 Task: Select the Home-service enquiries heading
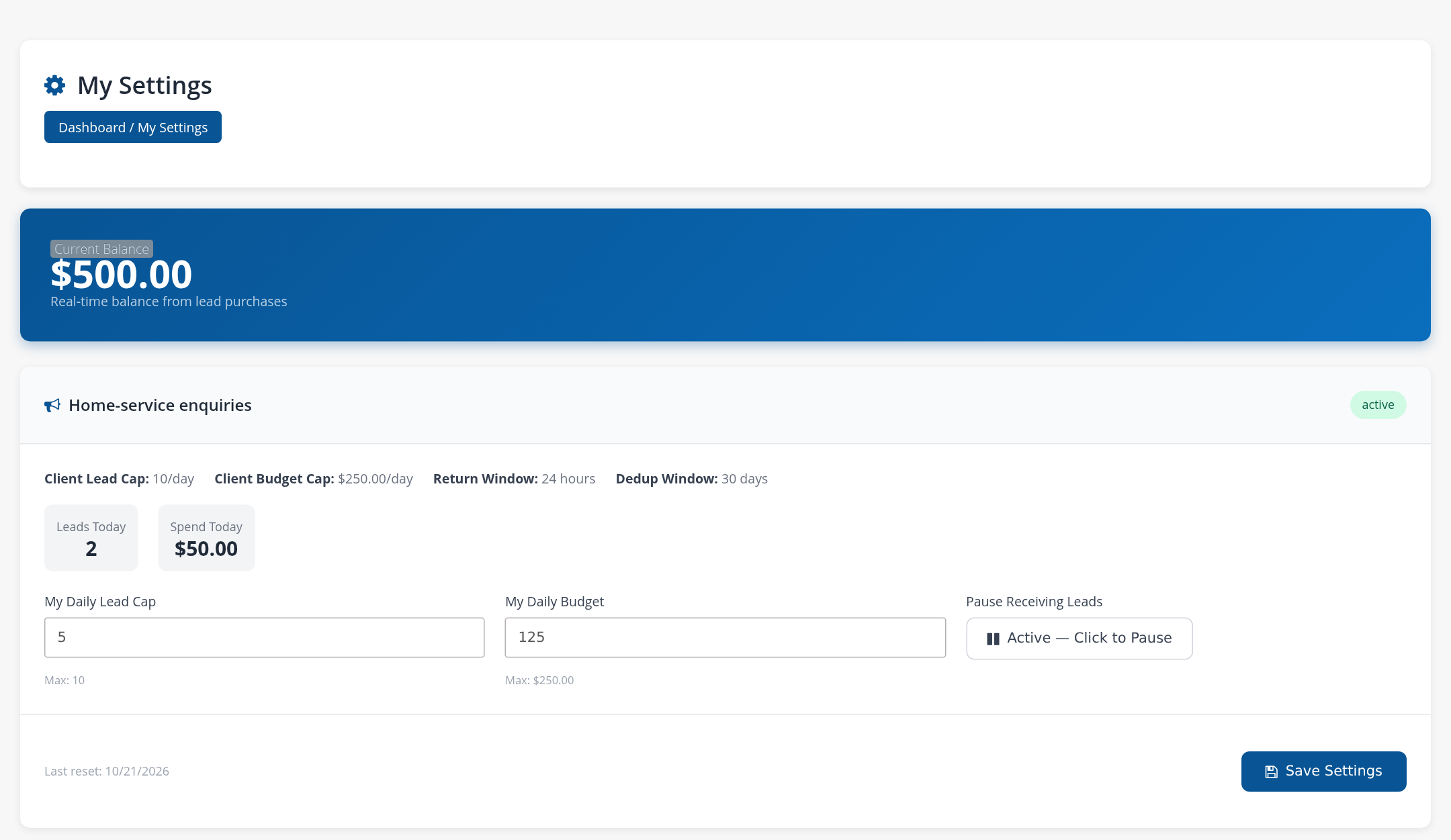pos(160,406)
